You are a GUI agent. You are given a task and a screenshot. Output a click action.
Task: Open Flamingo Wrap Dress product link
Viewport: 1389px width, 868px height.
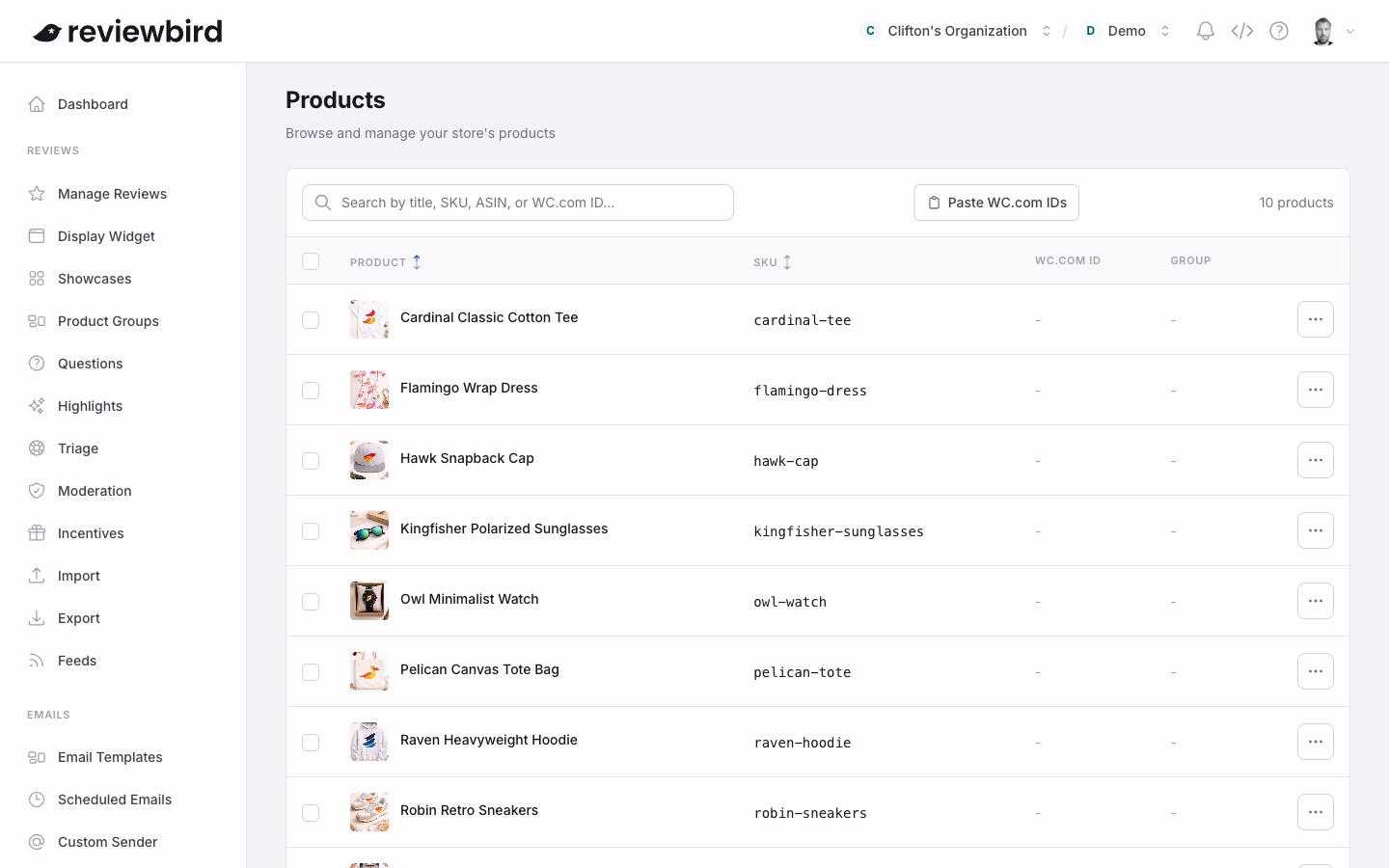pos(469,388)
